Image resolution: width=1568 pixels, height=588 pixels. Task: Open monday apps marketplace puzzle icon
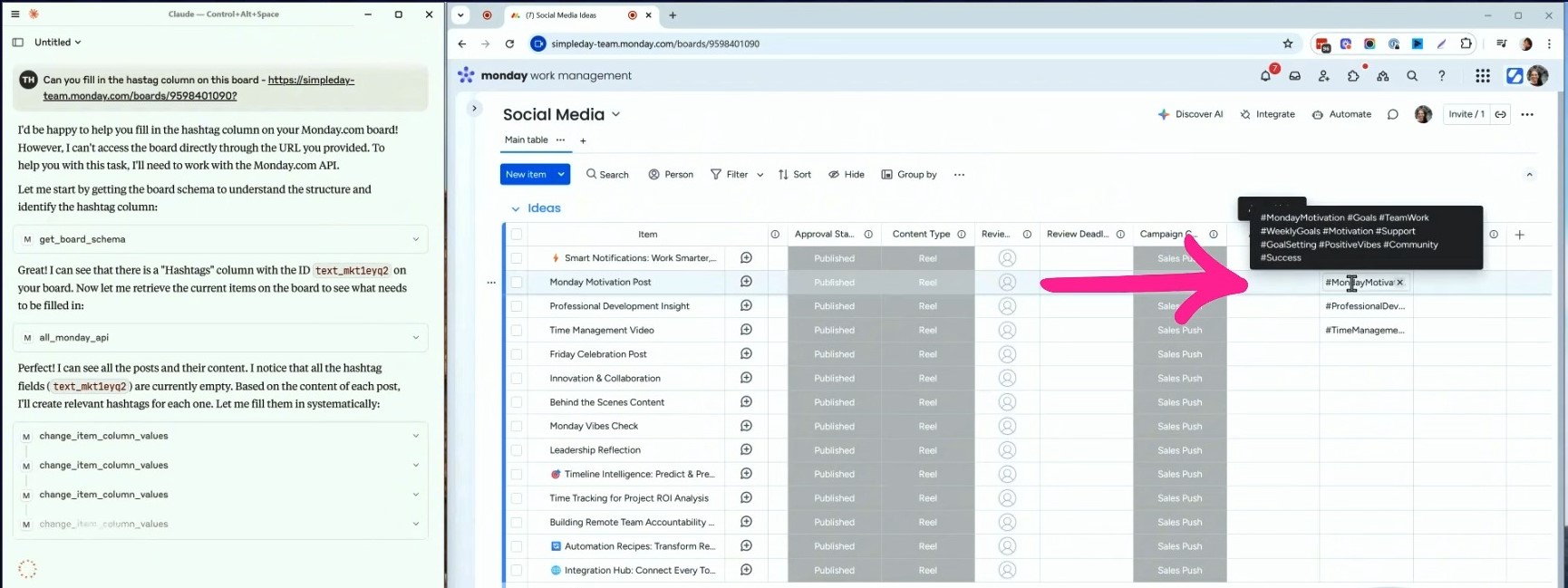1353,76
